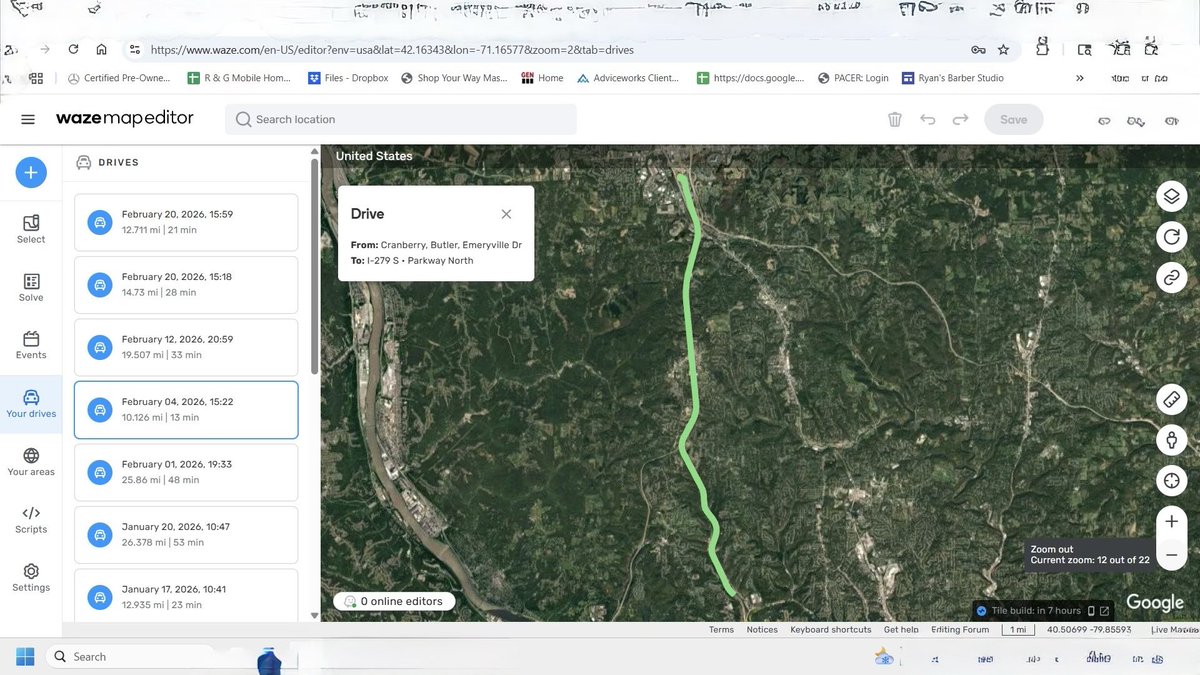
Task: Open the PACER: Login bookmark
Action: click(853, 78)
